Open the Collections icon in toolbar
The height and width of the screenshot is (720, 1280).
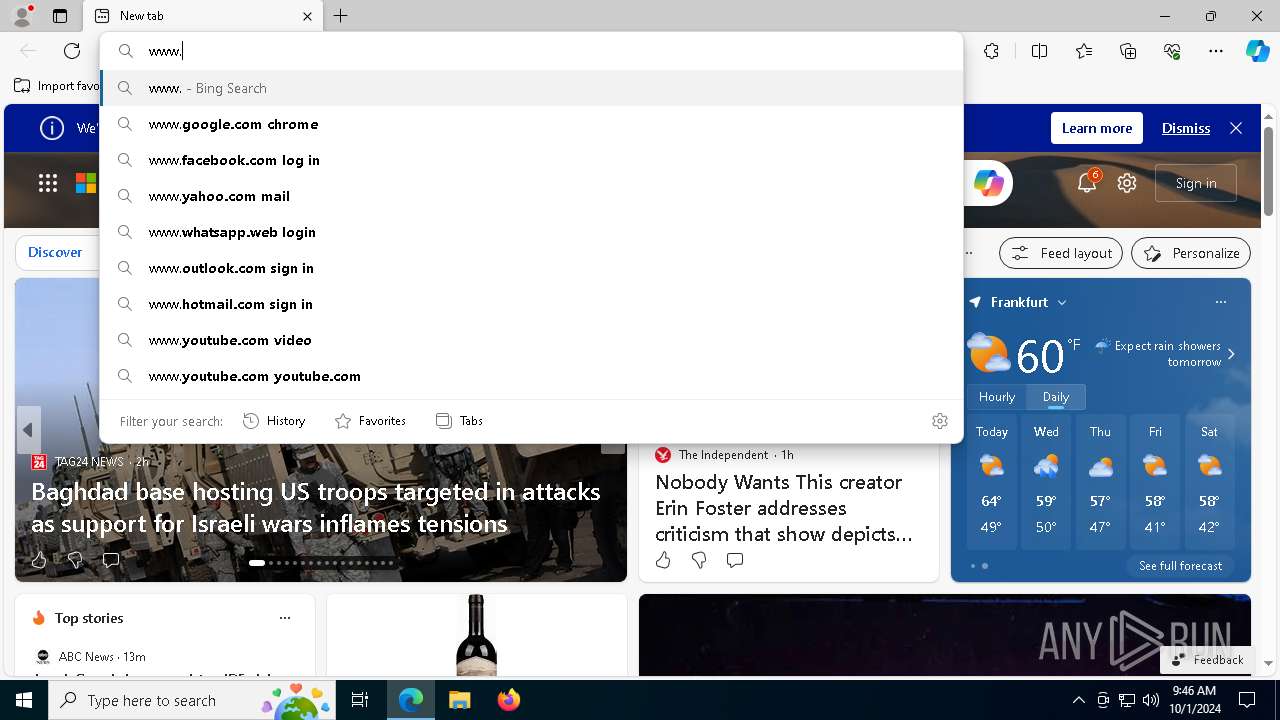(1128, 51)
